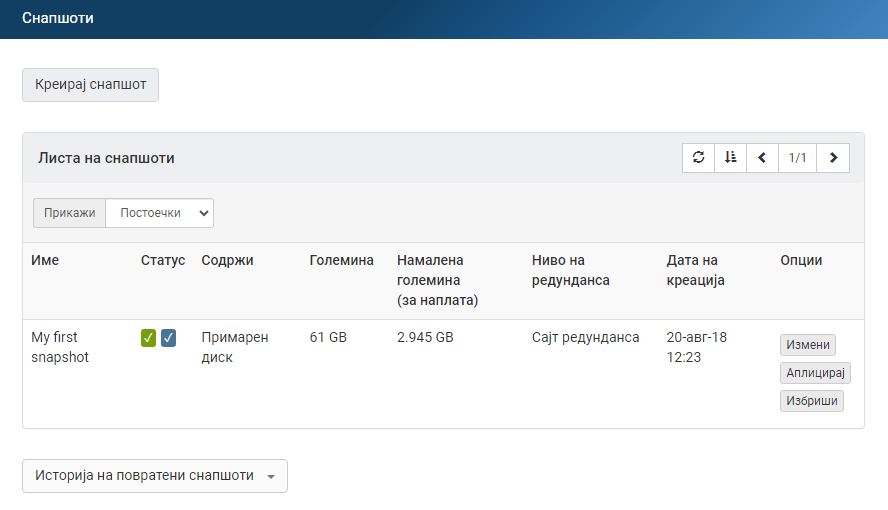The image size is (888, 510).
Task: Click the sort order icon
Action: pos(730,158)
